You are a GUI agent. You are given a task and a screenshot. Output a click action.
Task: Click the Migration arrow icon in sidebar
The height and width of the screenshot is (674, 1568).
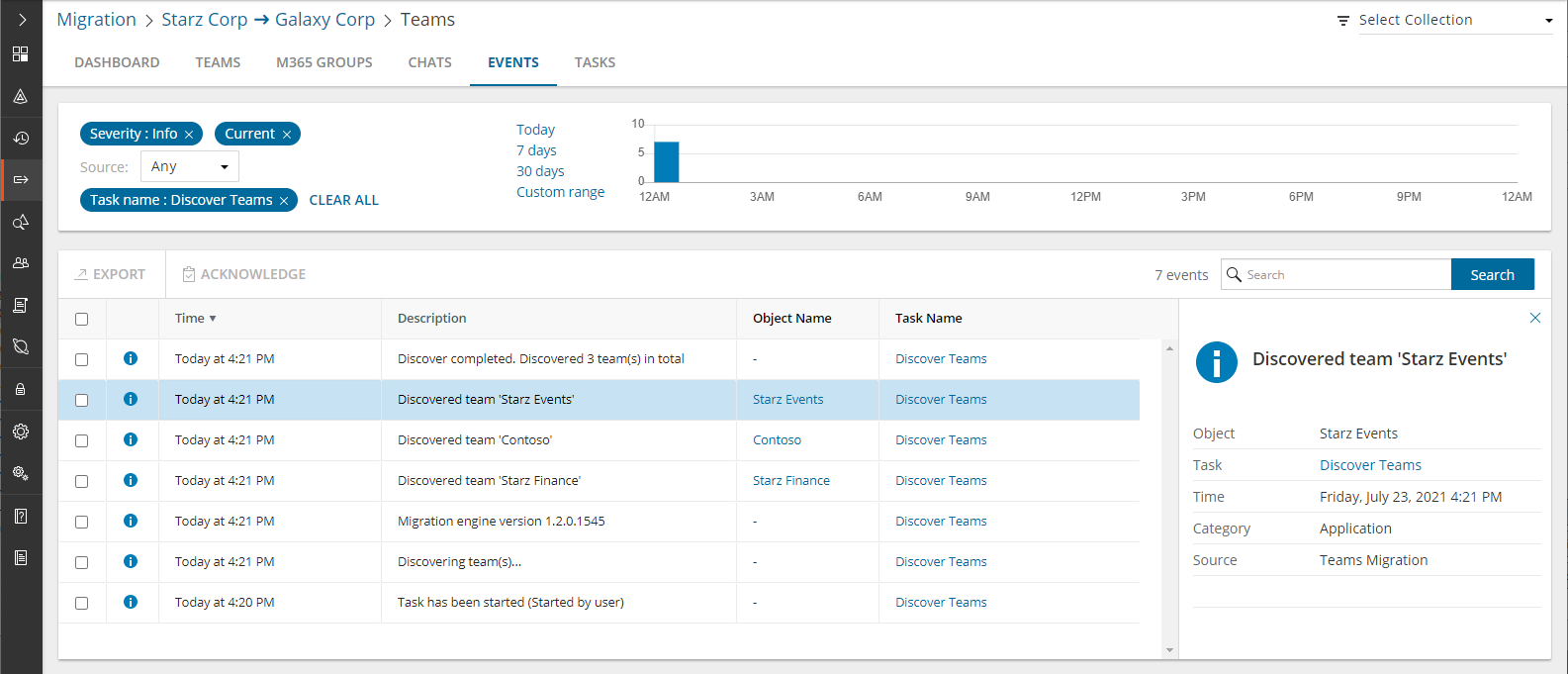21,180
